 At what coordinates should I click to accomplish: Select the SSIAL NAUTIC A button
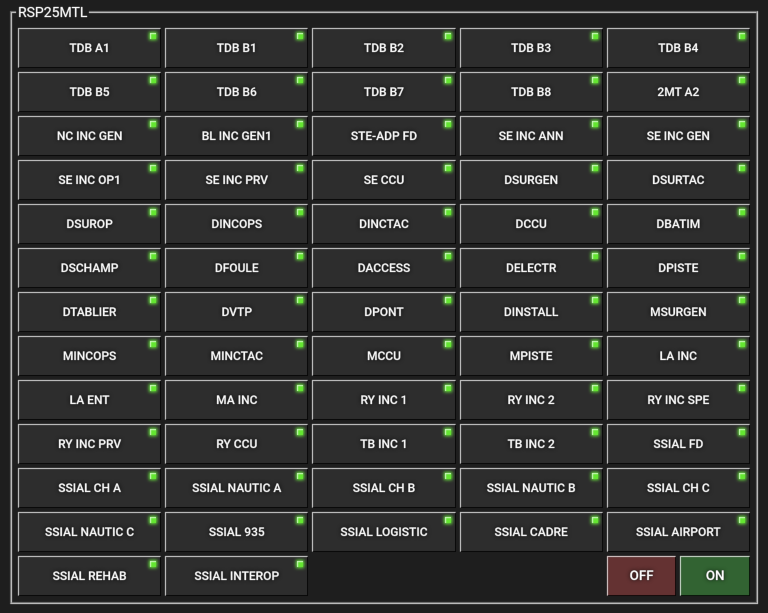click(x=237, y=488)
